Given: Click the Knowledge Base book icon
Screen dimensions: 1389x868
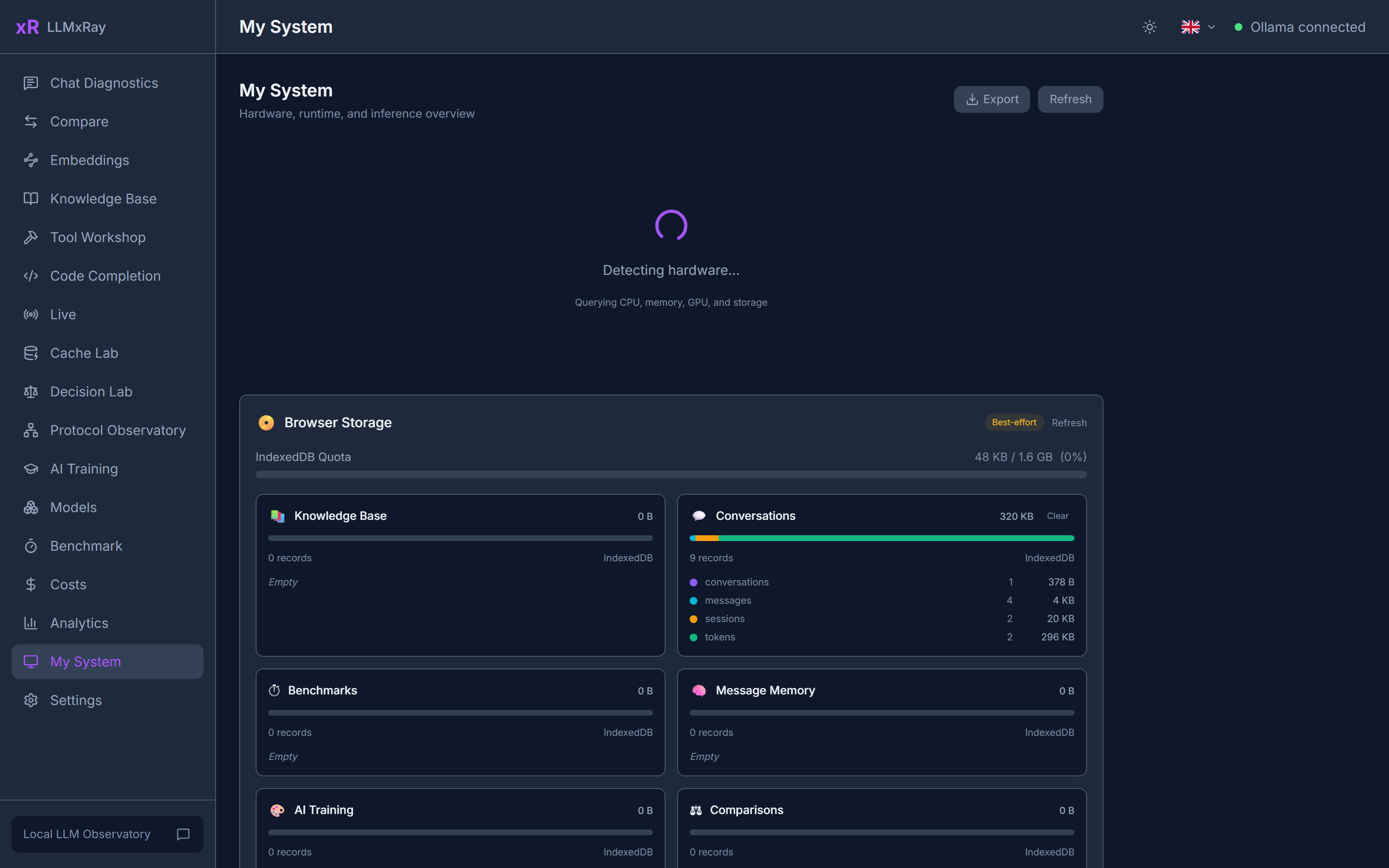Looking at the screenshot, I should pyautogui.click(x=31, y=199).
